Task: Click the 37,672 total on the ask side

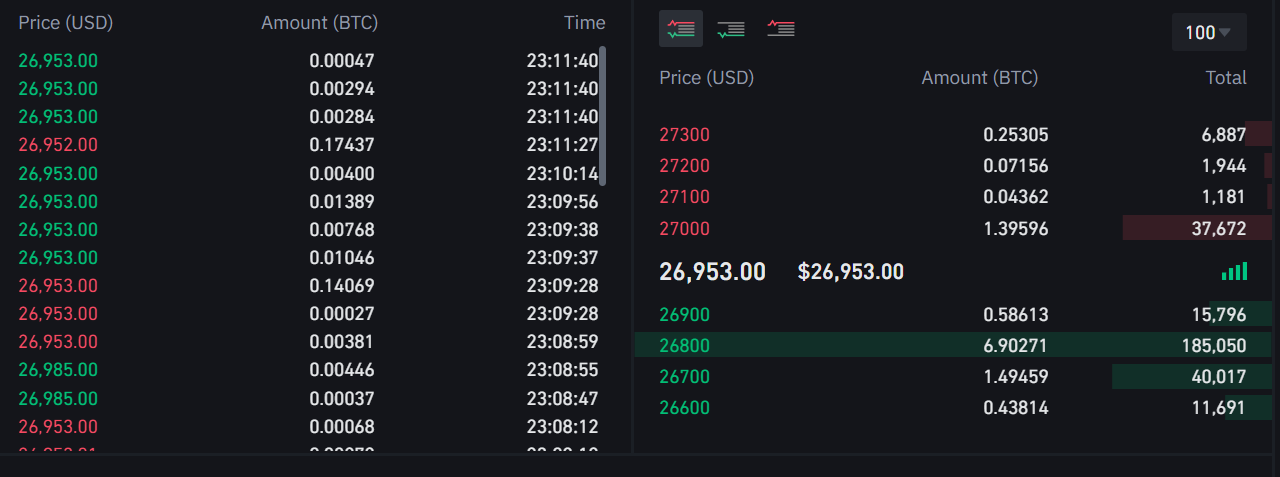Action: (x=1218, y=229)
